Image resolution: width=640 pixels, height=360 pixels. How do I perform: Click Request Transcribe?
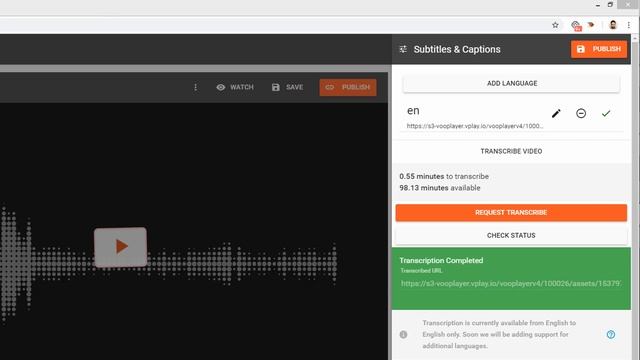tap(511, 213)
